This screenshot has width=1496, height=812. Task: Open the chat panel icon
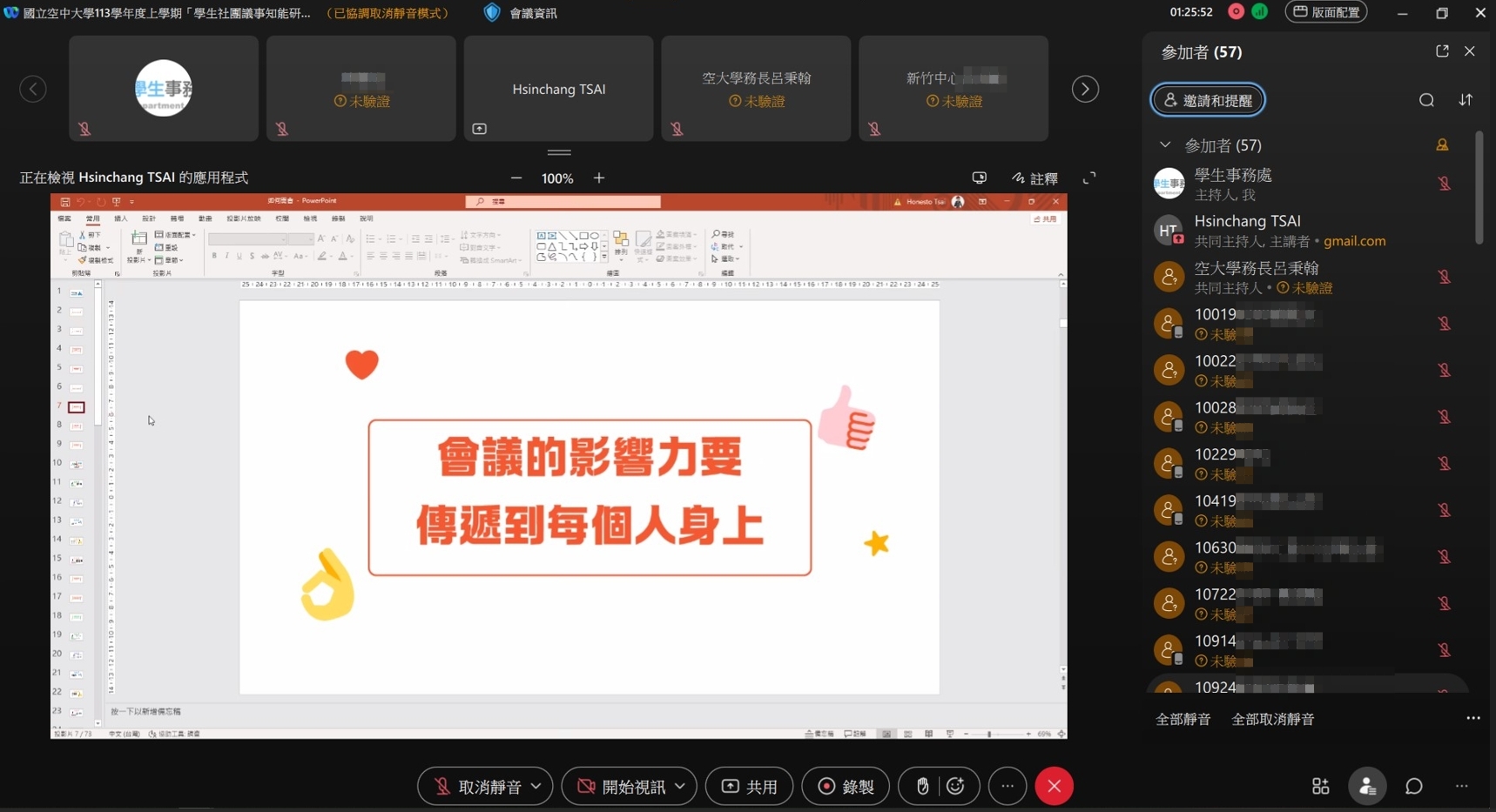1413,787
